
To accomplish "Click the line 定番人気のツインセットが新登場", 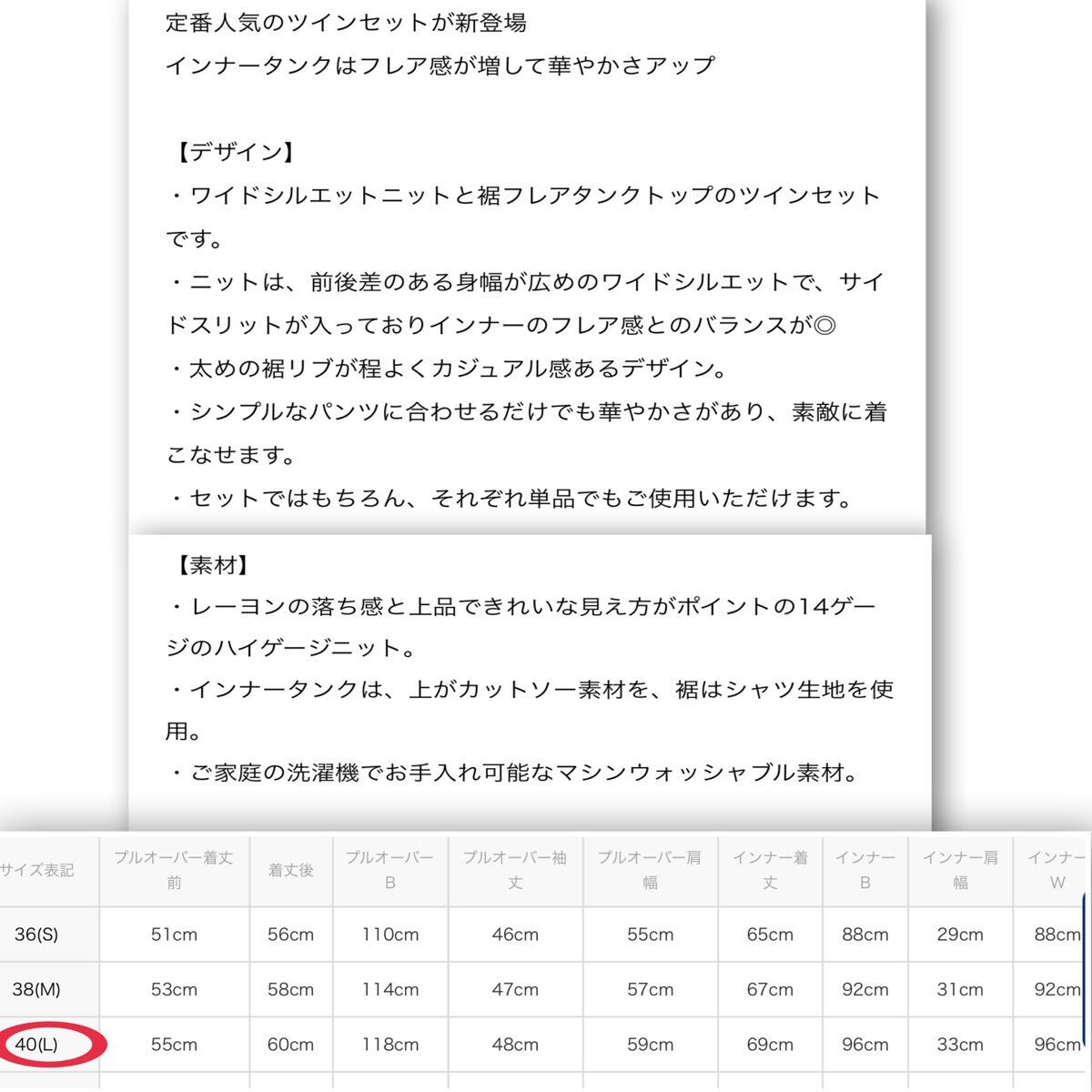I will click(x=347, y=23).
